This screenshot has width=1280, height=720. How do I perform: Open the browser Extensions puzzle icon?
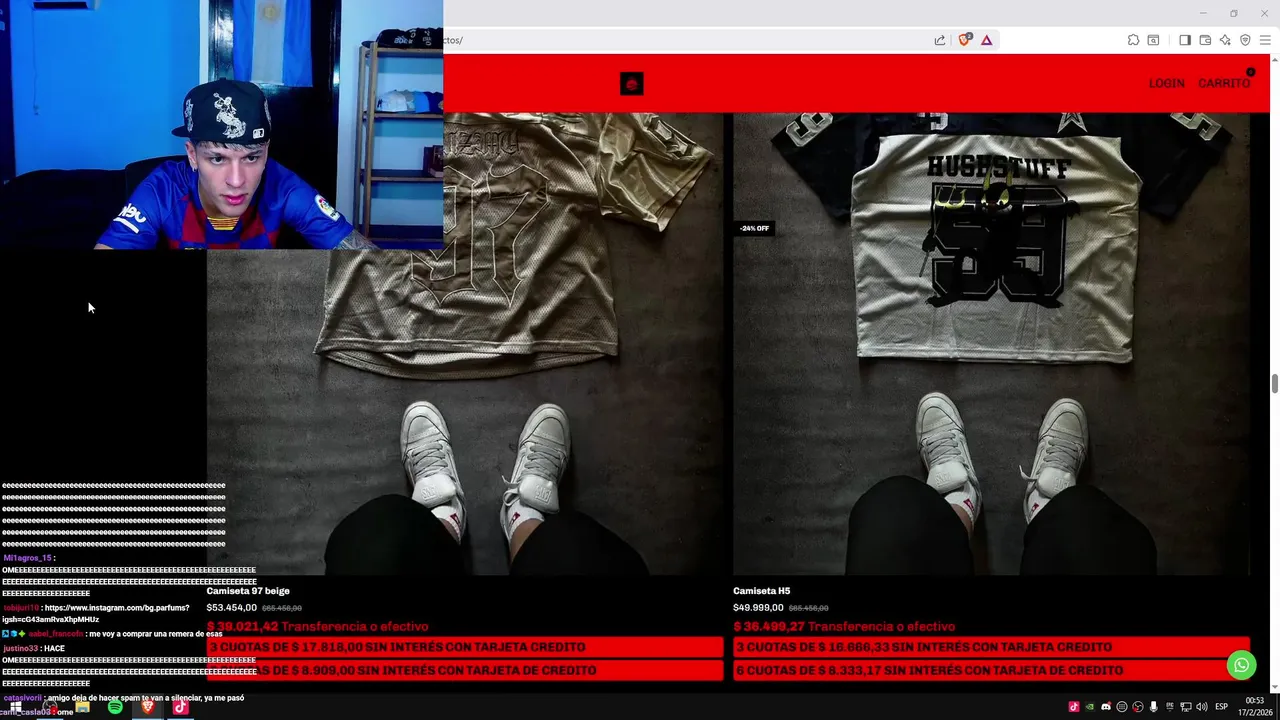pos(1133,40)
